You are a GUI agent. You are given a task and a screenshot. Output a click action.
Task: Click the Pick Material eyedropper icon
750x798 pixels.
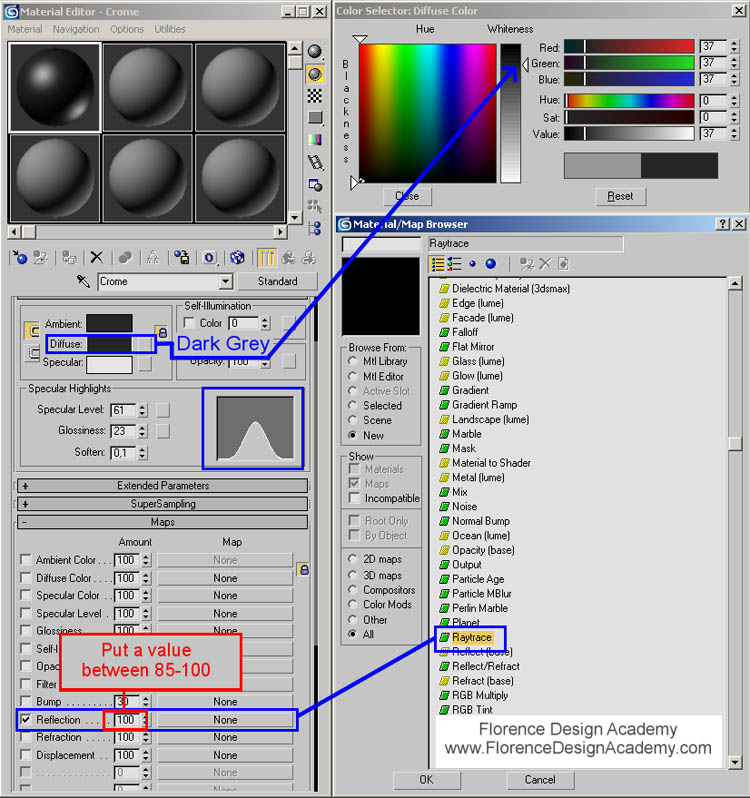(84, 282)
